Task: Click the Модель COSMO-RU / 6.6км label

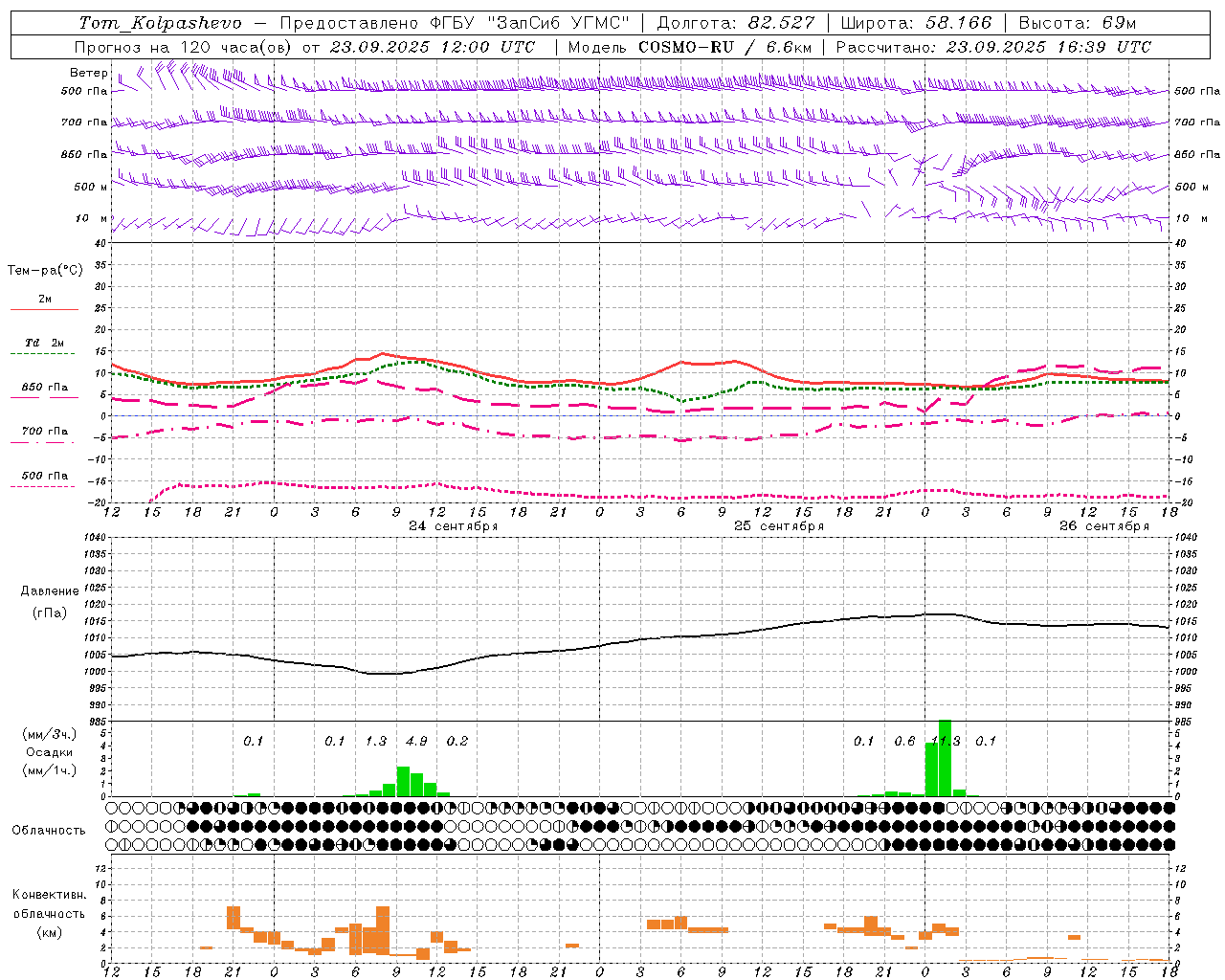Action: click(690, 47)
